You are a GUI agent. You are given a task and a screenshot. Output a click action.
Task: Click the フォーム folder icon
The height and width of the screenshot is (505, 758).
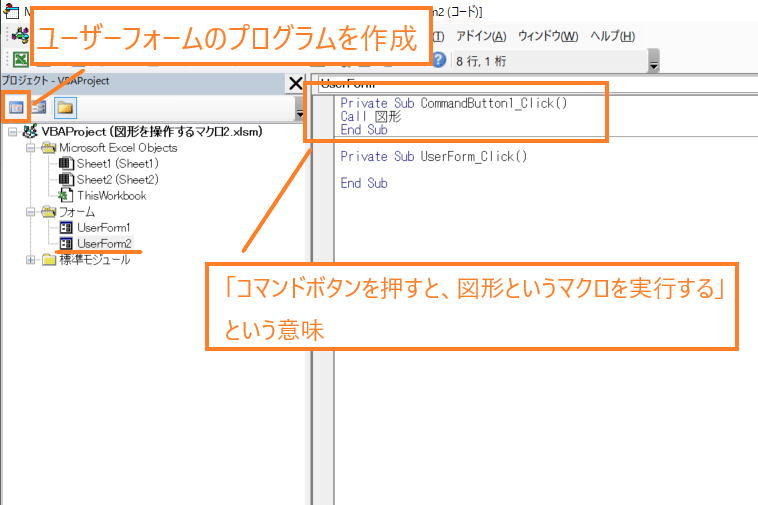pos(48,212)
